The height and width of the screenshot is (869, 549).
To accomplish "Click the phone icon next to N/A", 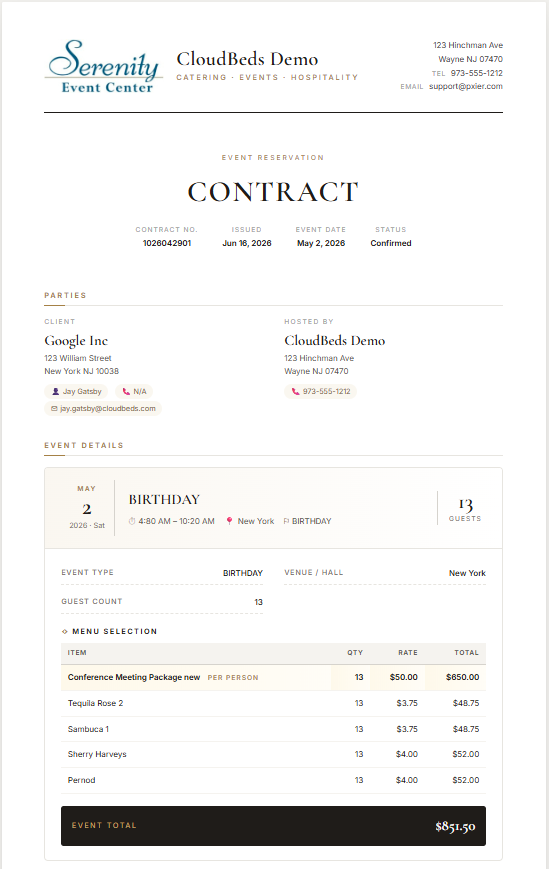I will [126, 391].
